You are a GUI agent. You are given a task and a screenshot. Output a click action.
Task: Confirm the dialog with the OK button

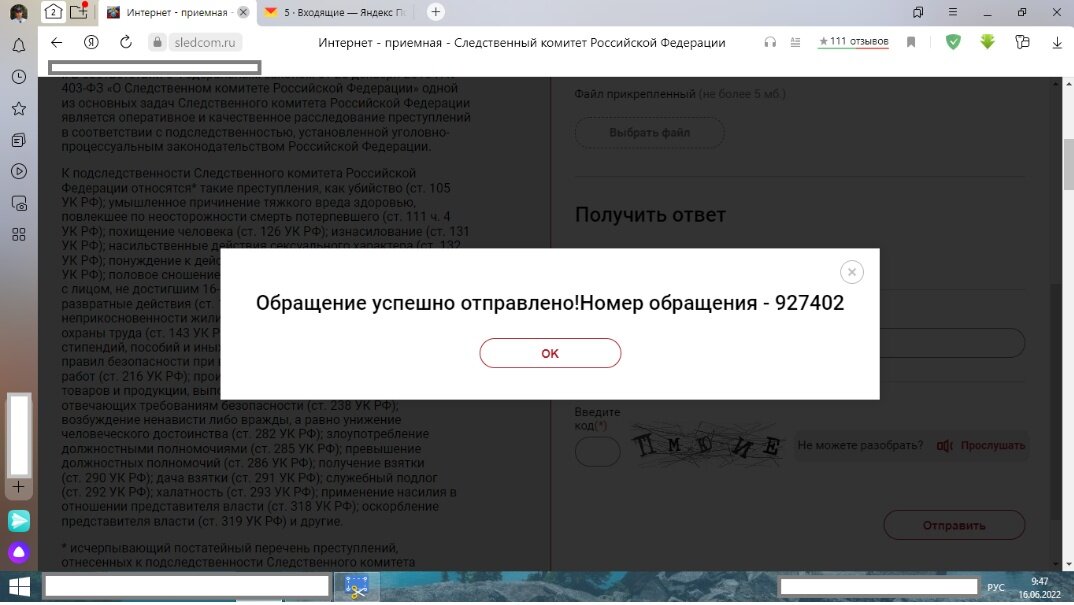[x=550, y=353]
